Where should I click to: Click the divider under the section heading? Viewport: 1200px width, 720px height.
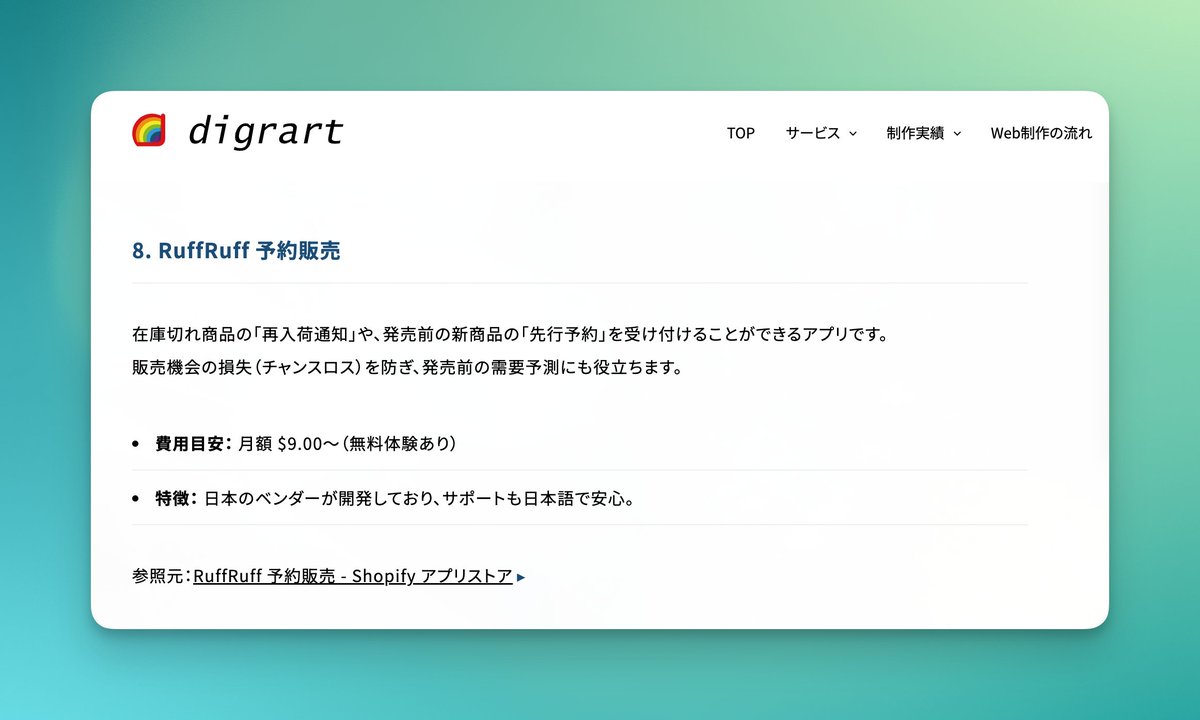click(x=578, y=283)
